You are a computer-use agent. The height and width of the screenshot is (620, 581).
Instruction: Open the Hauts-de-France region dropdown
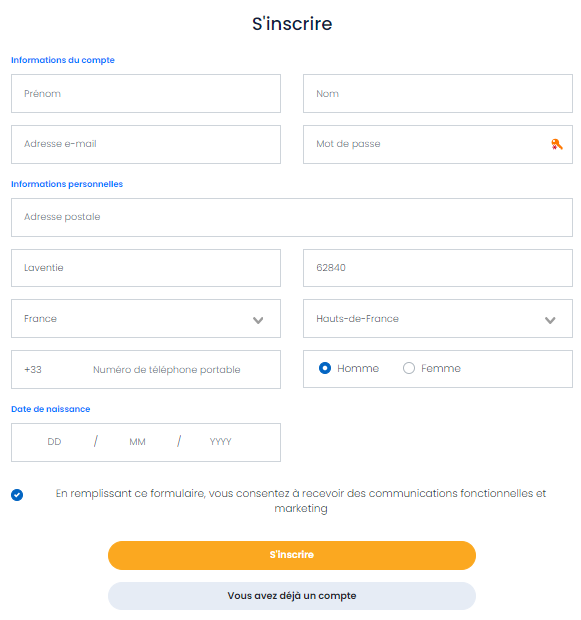(438, 318)
